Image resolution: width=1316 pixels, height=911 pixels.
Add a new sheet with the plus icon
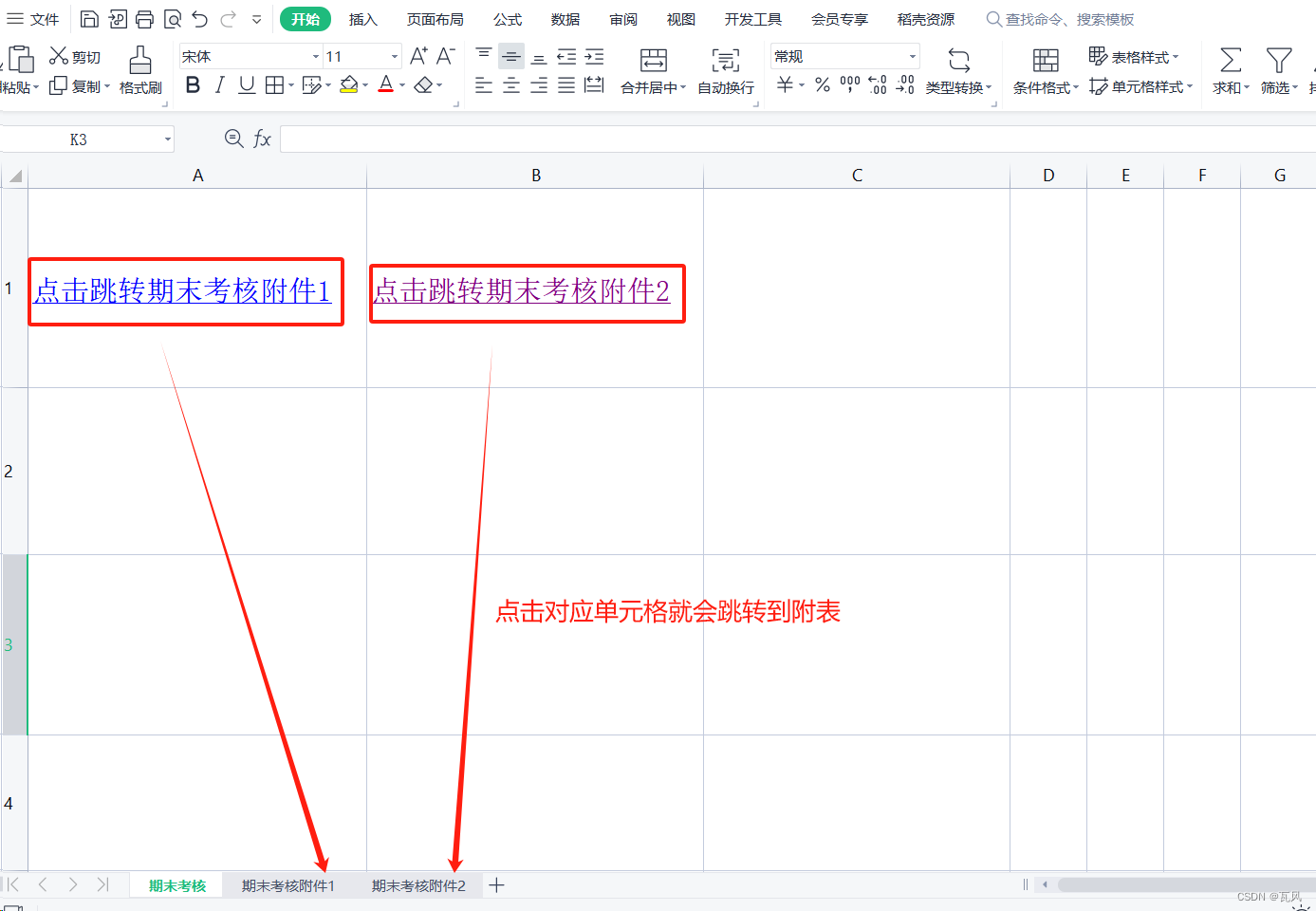[x=496, y=885]
